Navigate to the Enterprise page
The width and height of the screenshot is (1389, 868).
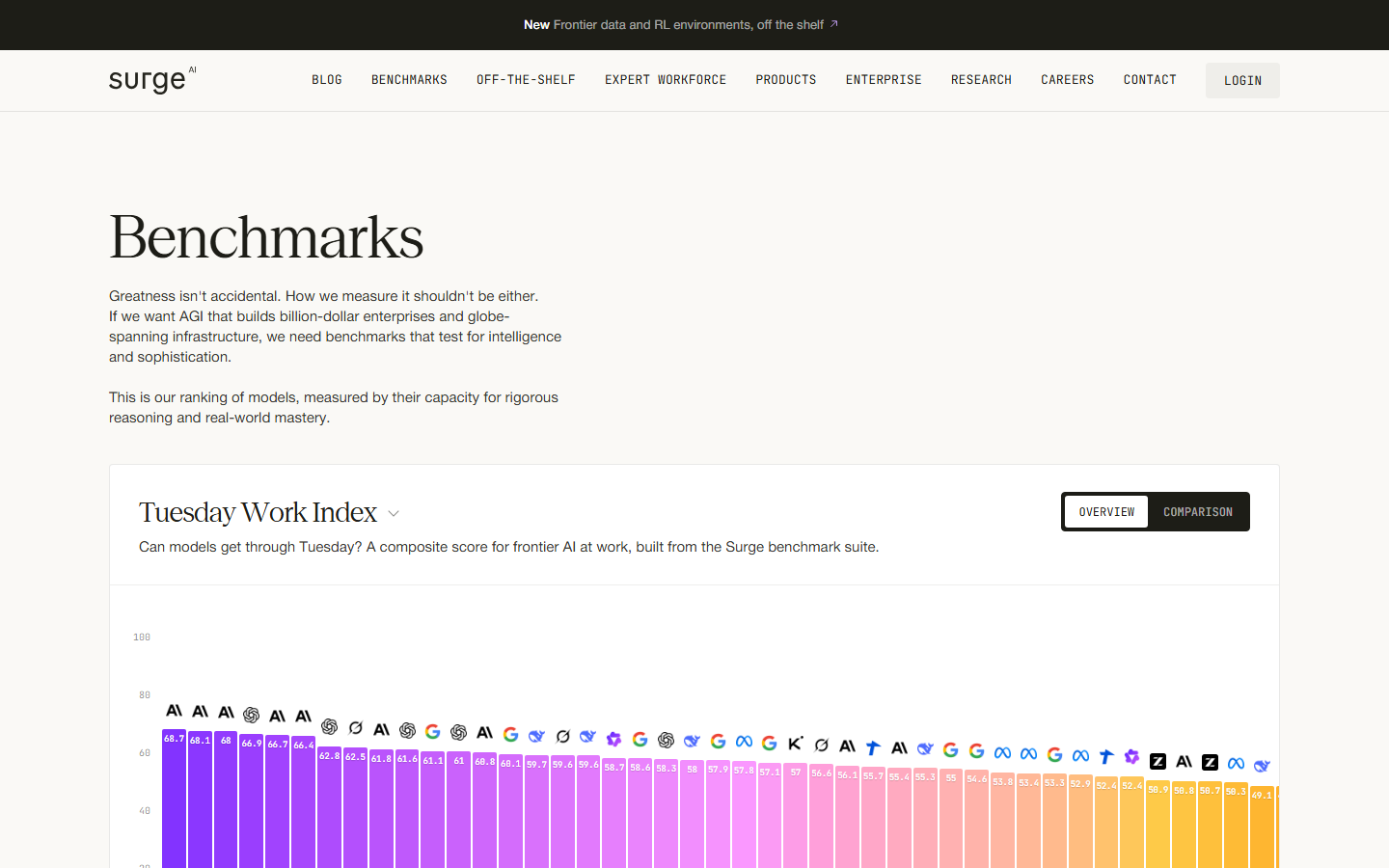pos(884,80)
